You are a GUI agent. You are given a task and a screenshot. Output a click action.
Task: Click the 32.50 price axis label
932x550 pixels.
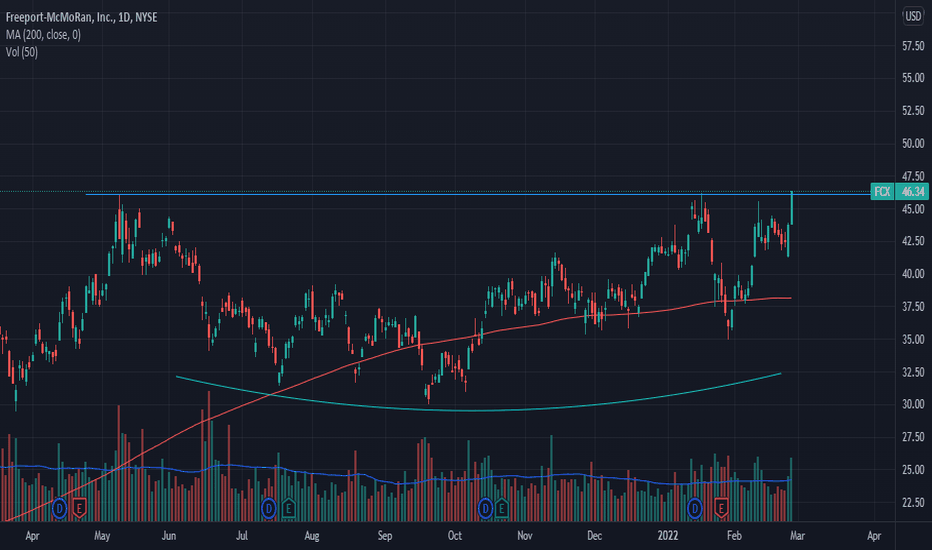[x=913, y=372]
